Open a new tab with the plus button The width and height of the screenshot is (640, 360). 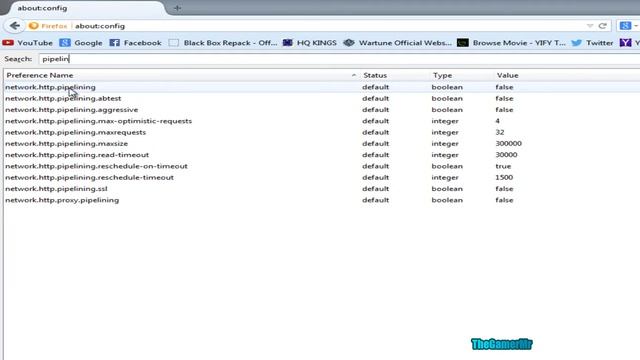177,8
